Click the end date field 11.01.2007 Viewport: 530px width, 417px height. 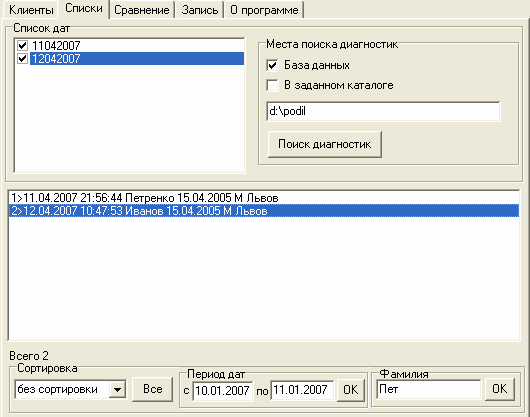[302, 391]
